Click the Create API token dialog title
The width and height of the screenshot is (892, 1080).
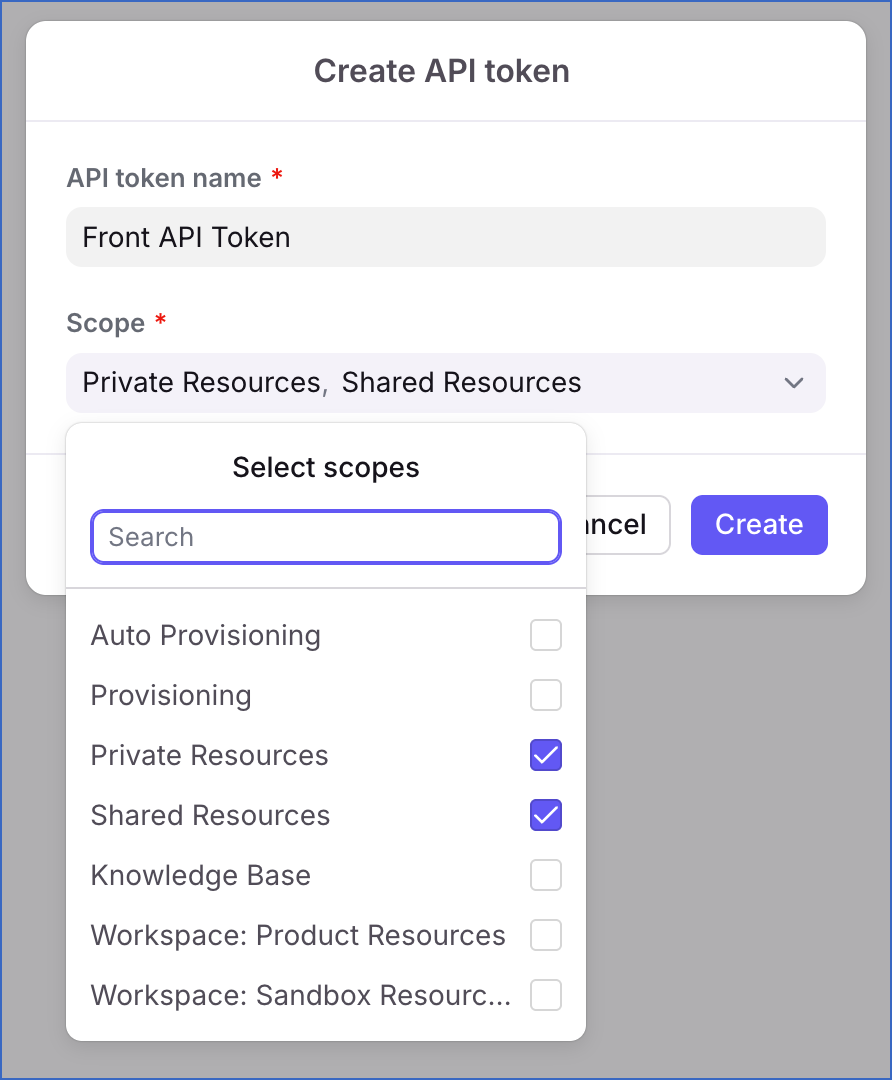point(442,70)
